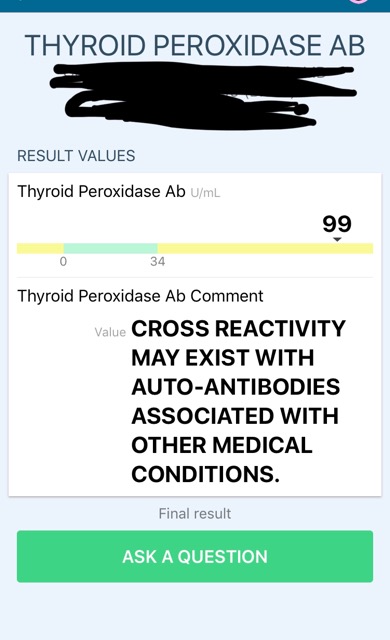Tap the RESULT VALUES section heading

click(x=76, y=156)
